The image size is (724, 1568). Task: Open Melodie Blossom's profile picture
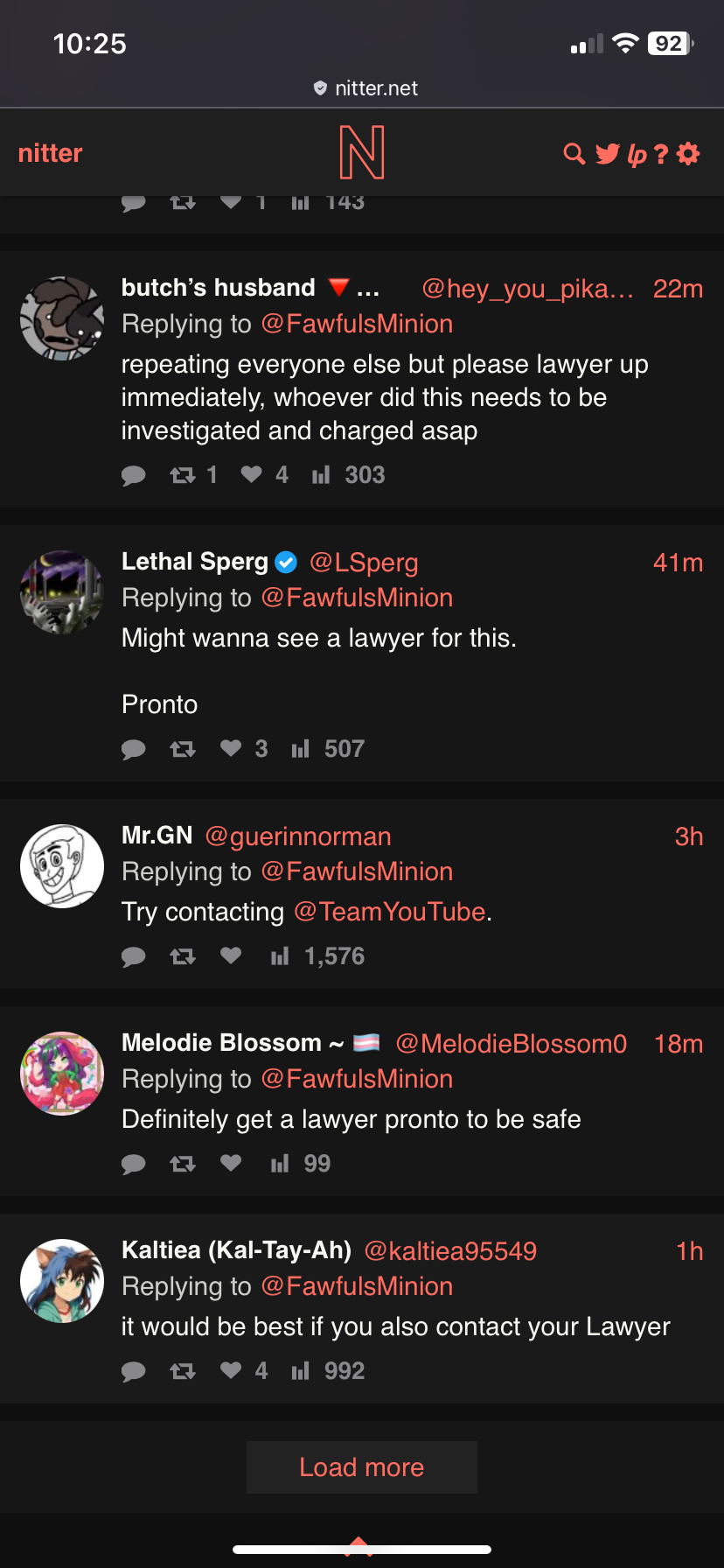tap(62, 1074)
